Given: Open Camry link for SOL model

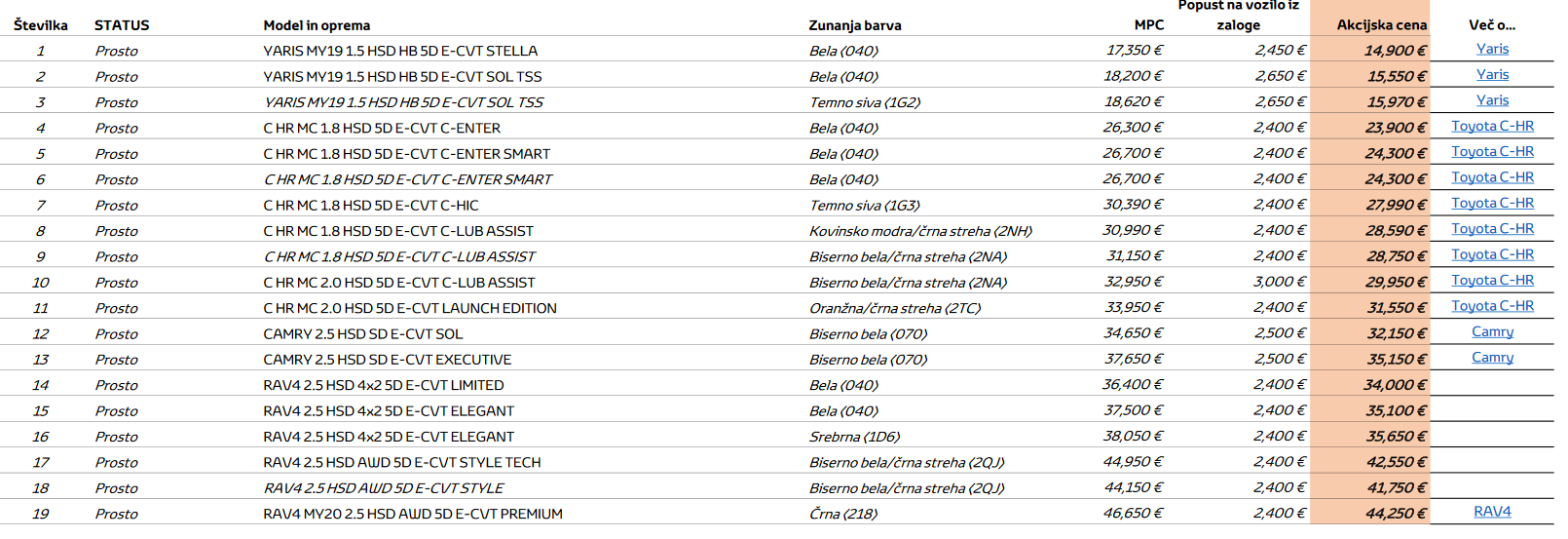Looking at the screenshot, I should coord(1492,331).
